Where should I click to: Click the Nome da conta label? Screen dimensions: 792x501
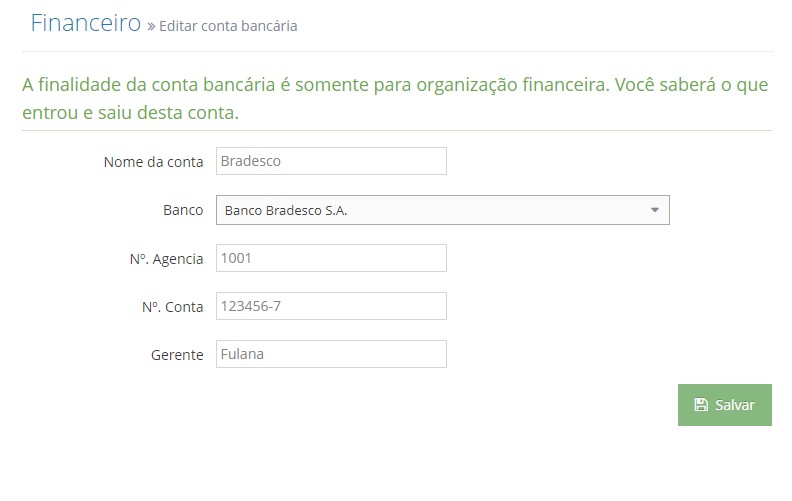coord(154,162)
